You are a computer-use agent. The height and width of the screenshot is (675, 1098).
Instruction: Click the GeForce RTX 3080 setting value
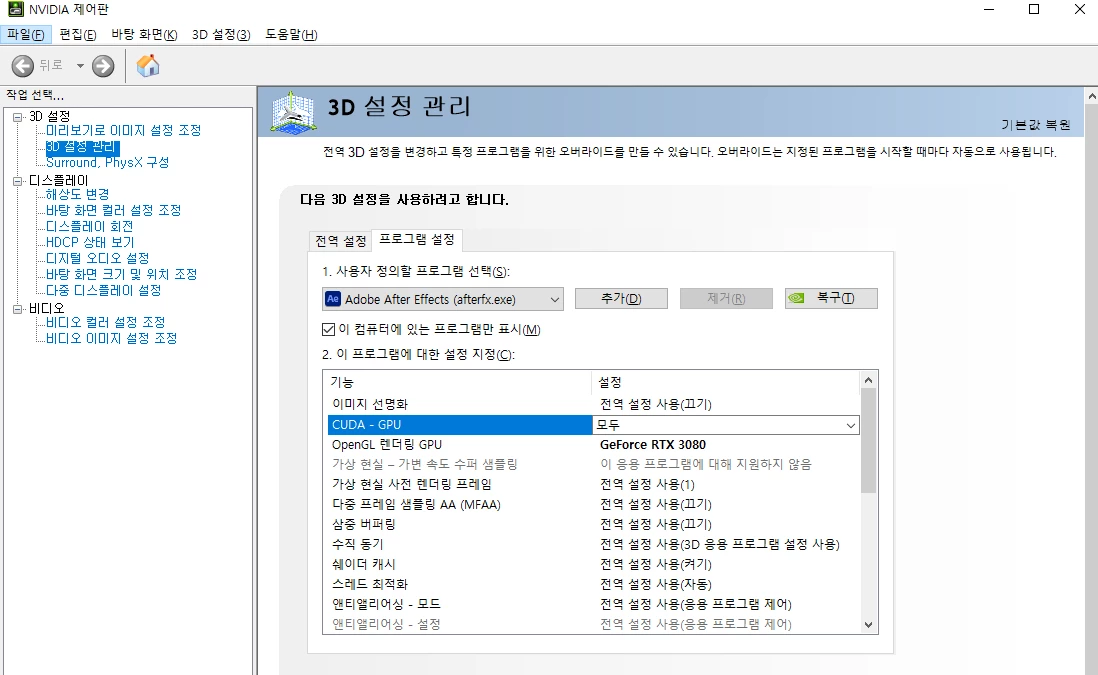[653, 445]
